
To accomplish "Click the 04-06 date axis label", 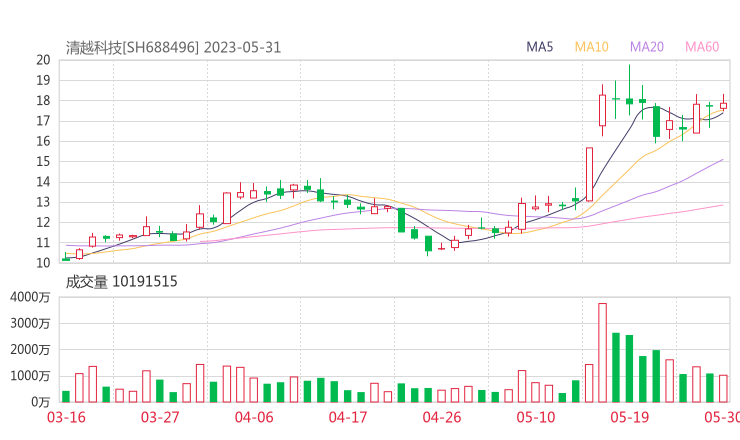I will pyautogui.click(x=254, y=417).
